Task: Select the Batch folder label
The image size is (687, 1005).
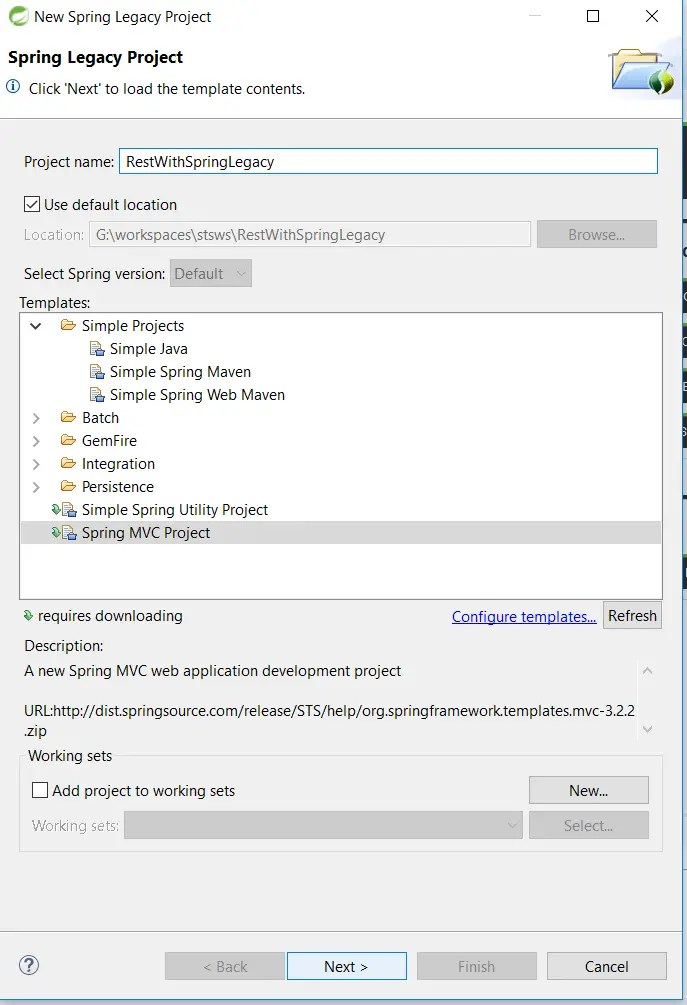Action: click(101, 418)
